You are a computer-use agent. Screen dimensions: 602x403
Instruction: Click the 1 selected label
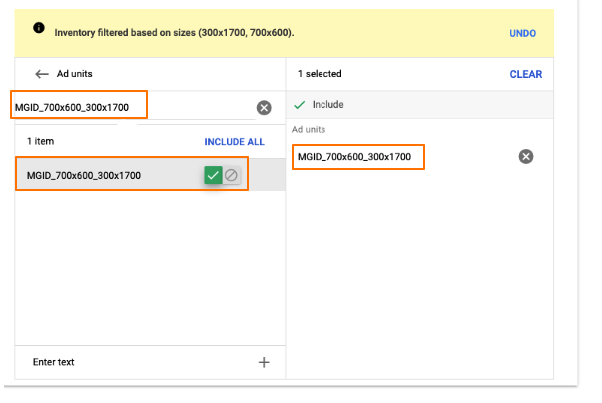click(x=319, y=74)
